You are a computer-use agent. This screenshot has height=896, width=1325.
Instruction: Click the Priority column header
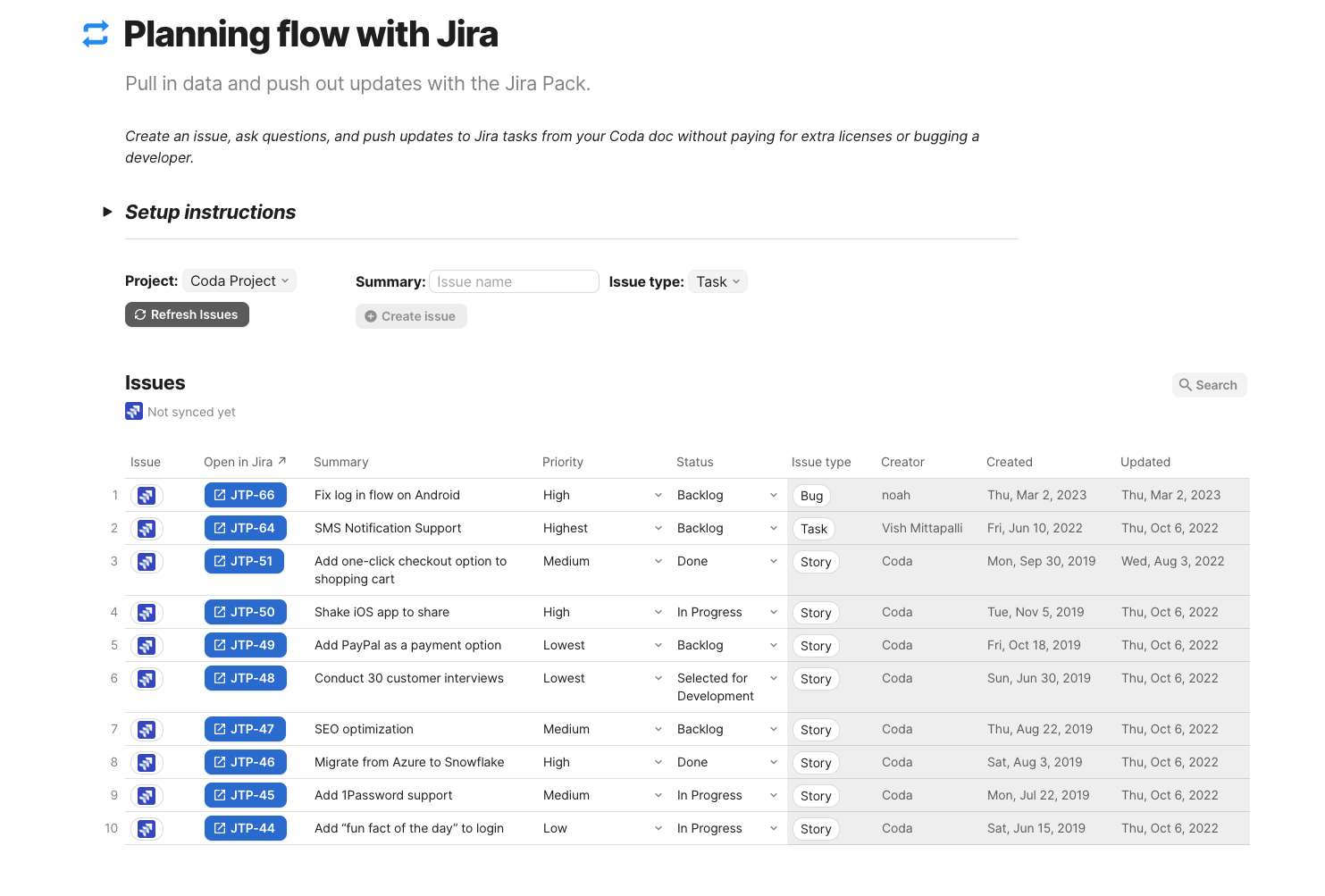point(562,462)
